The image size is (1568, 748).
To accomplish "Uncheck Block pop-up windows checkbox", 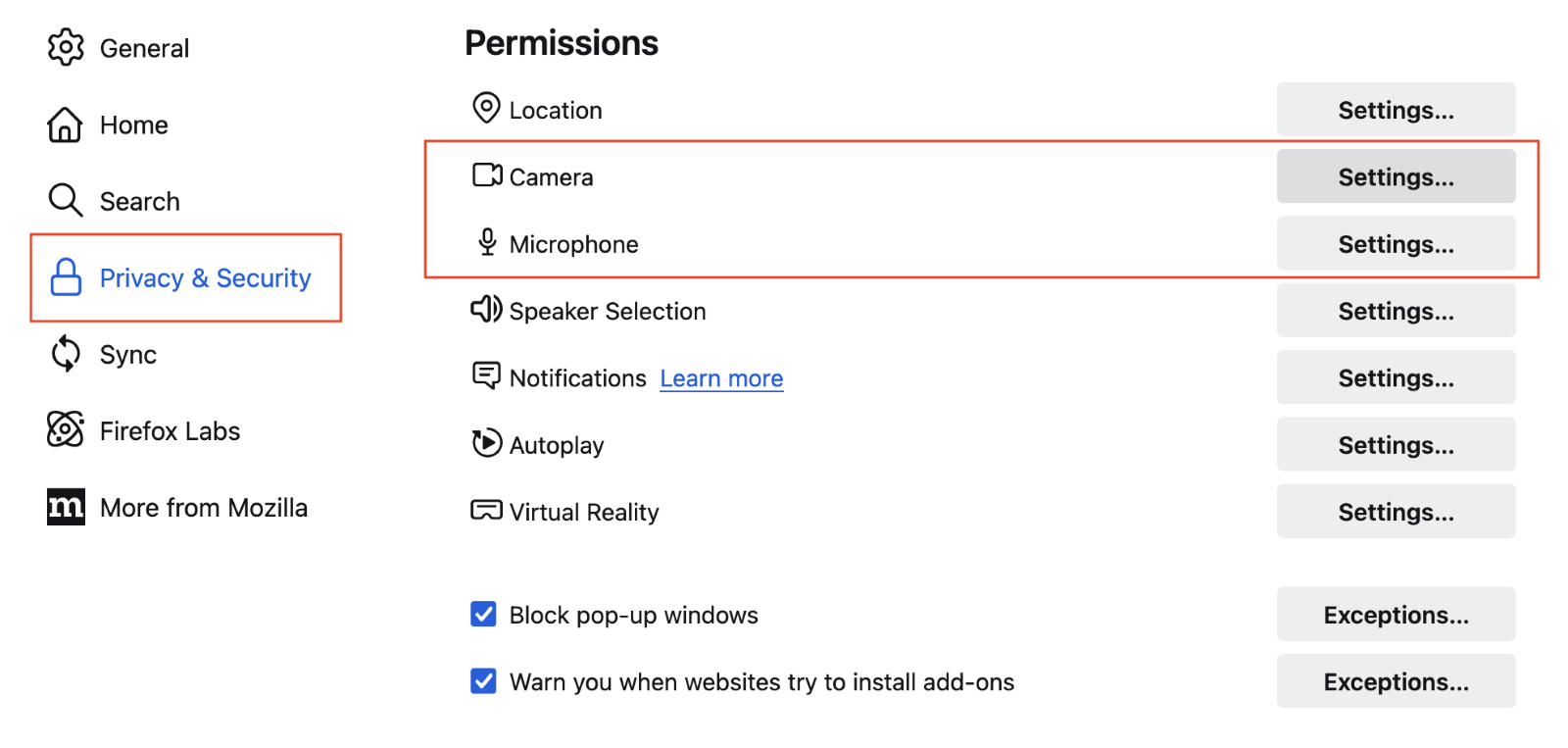I will coord(483,614).
